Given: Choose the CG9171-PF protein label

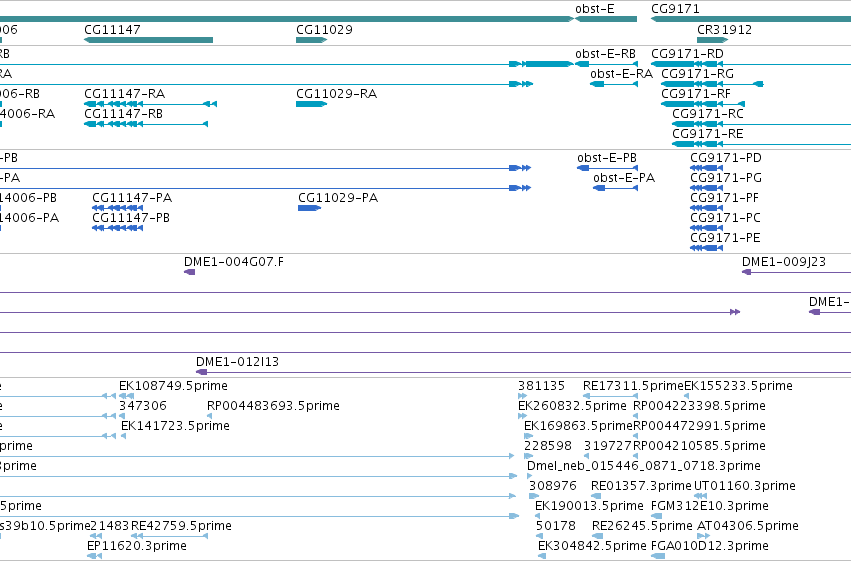Looking at the screenshot, I should pyautogui.click(x=725, y=198).
